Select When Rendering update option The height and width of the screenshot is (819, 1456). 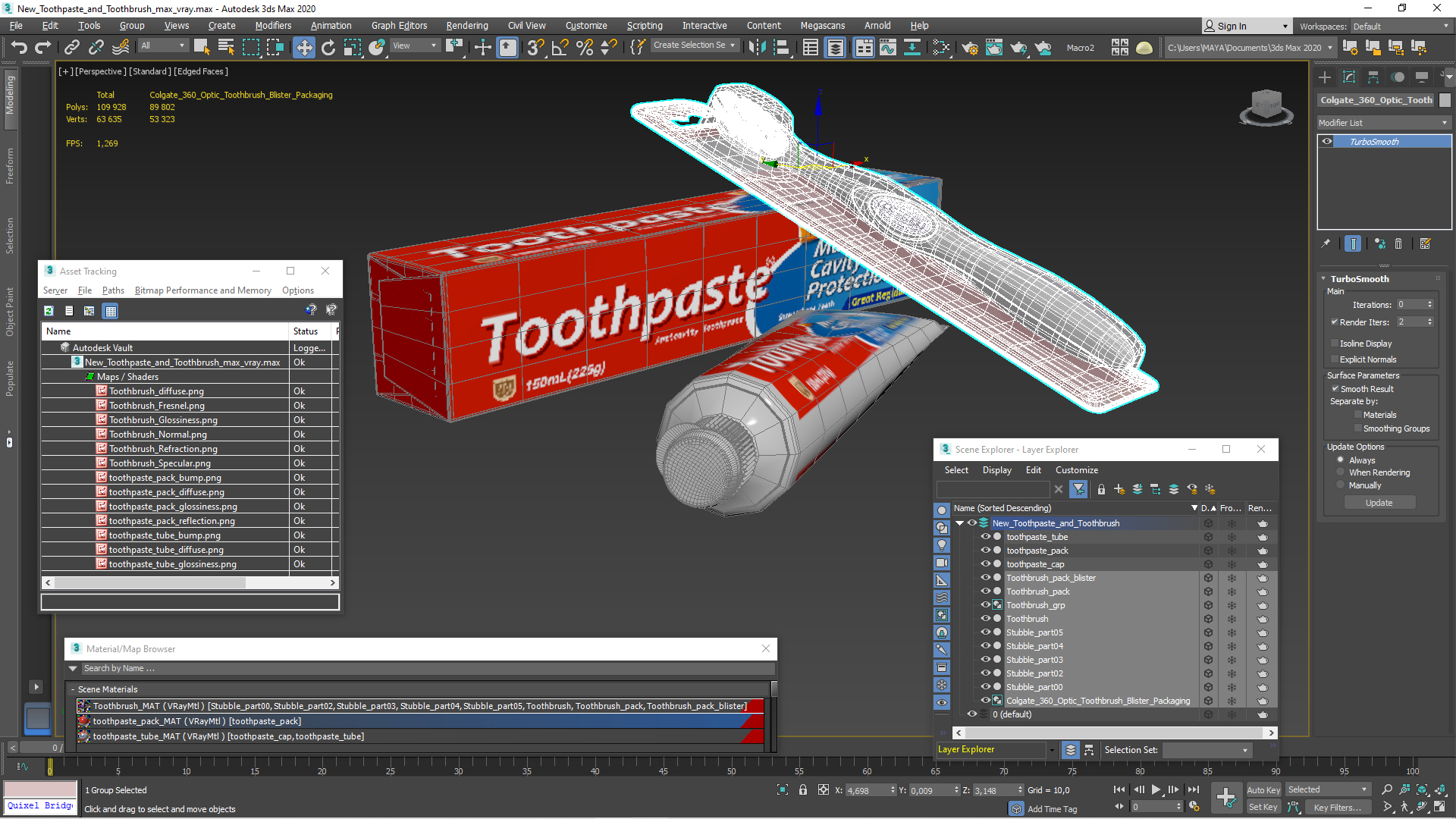pyautogui.click(x=1341, y=472)
